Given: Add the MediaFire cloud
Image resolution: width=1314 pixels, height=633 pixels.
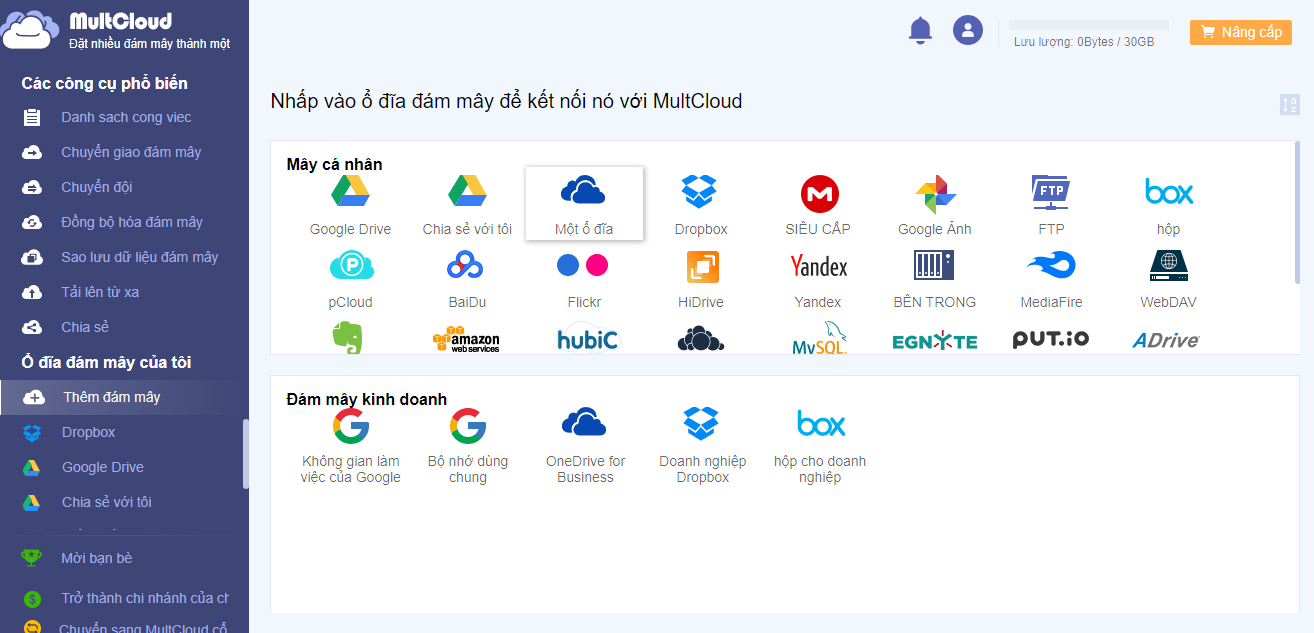Looking at the screenshot, I should [x=1051, y=279].
